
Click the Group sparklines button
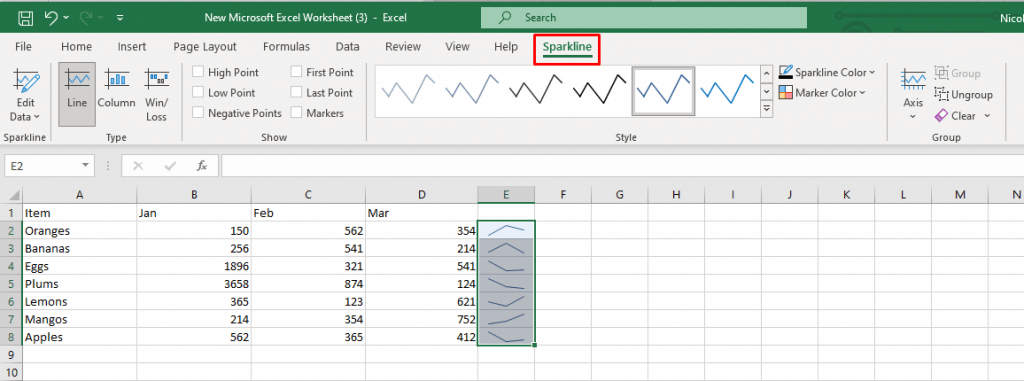(957, 73)
